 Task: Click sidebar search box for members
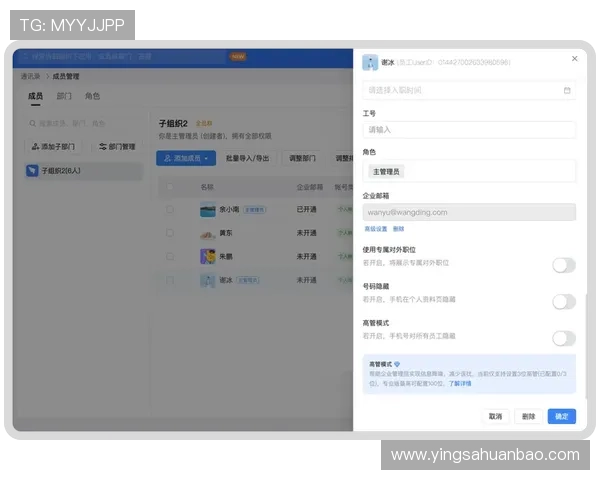(83, 123)
